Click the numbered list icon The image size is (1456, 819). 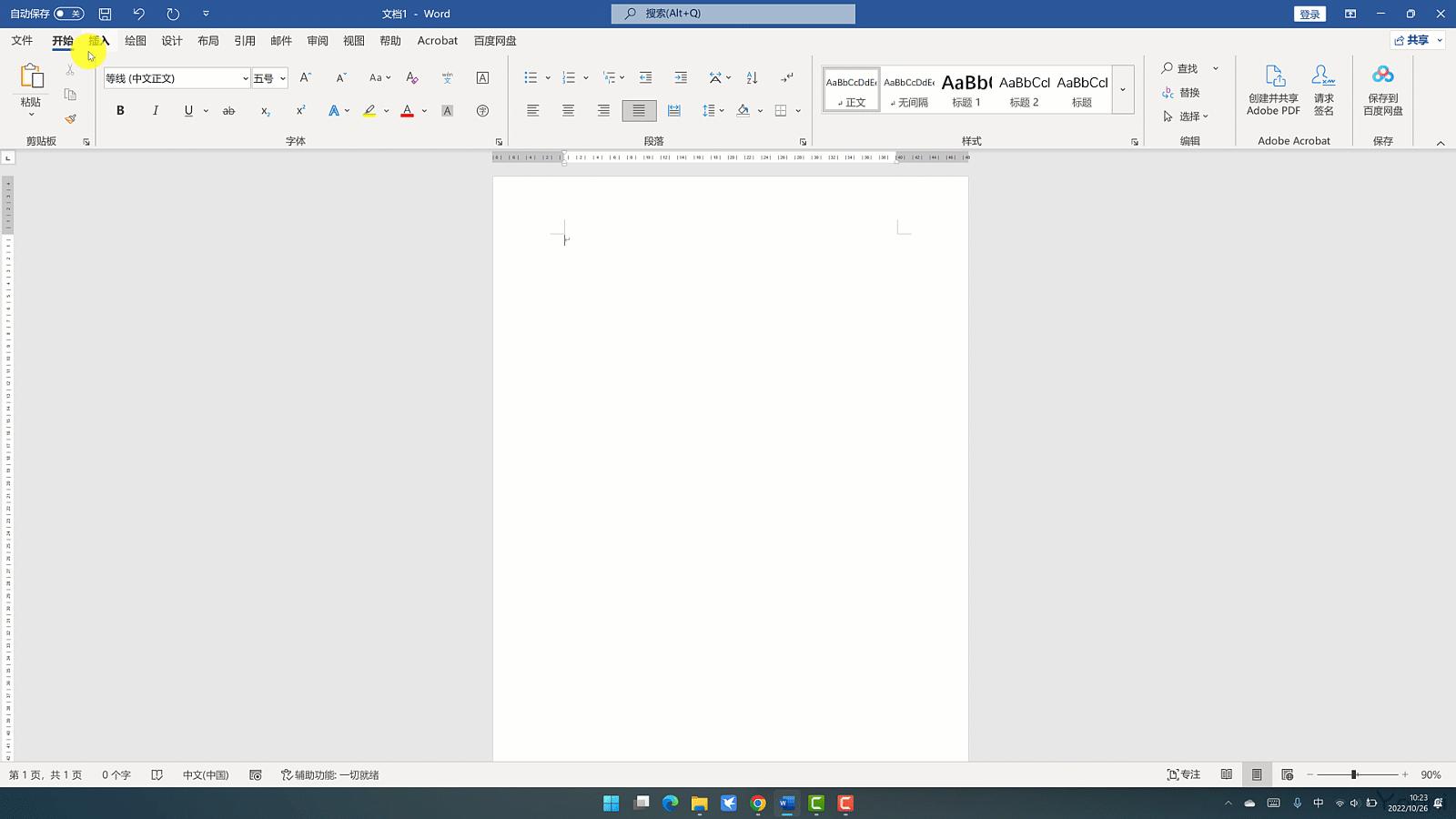coord(569,78)
